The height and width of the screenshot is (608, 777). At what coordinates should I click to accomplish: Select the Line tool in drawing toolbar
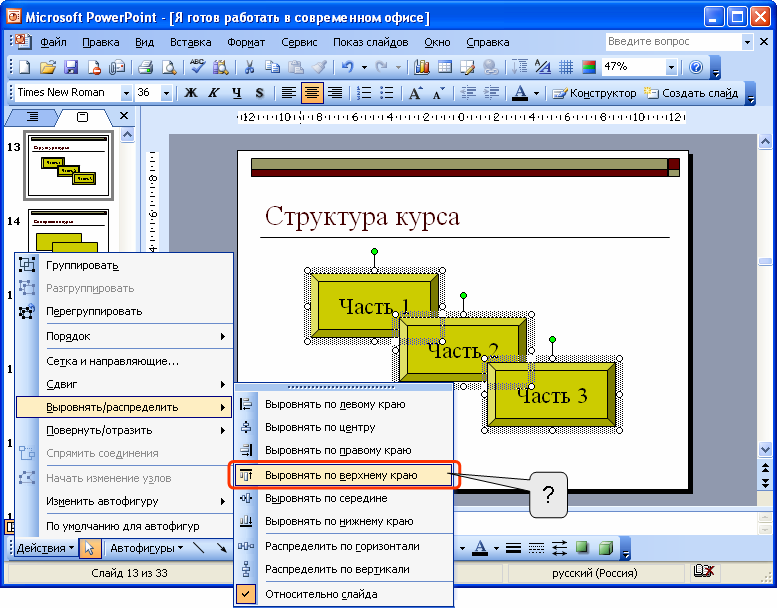(198, 548)
